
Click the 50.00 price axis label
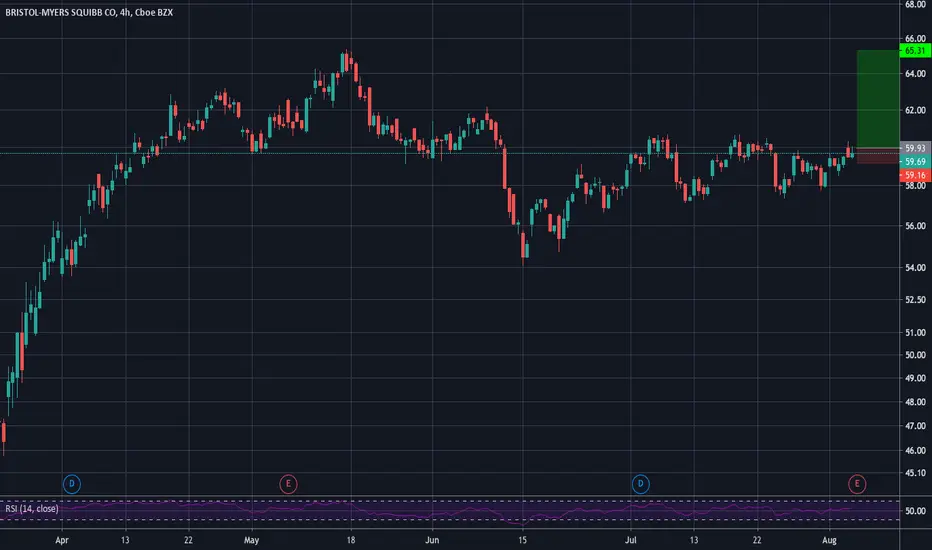point(915,355)
